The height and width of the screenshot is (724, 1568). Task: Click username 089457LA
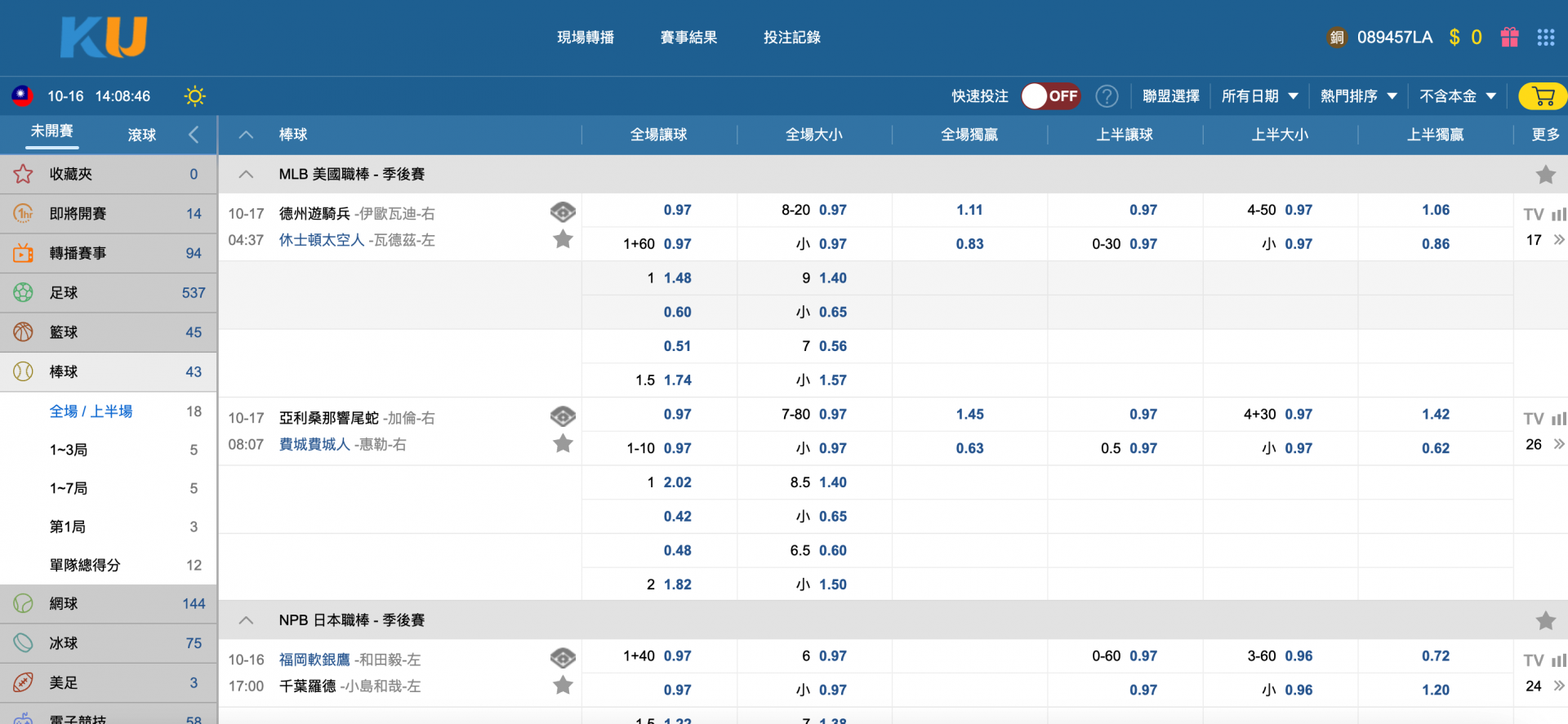(x=1395, y=38)
